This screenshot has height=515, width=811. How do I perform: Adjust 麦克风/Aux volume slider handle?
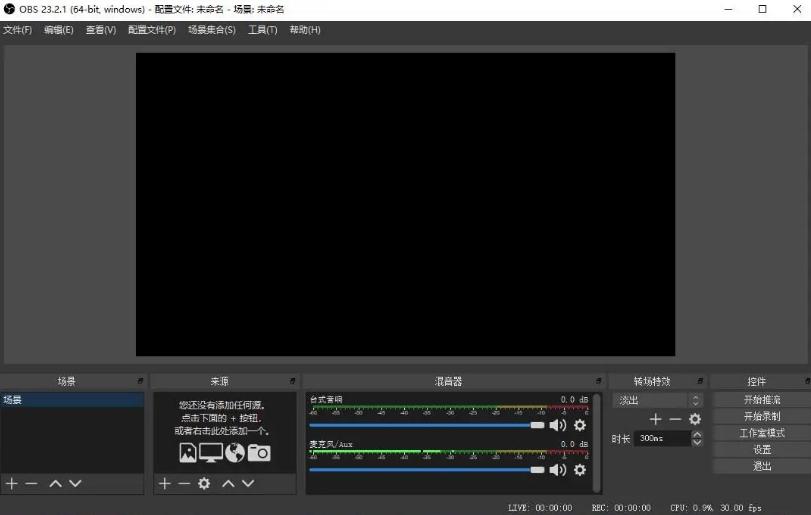click(537, 469)
